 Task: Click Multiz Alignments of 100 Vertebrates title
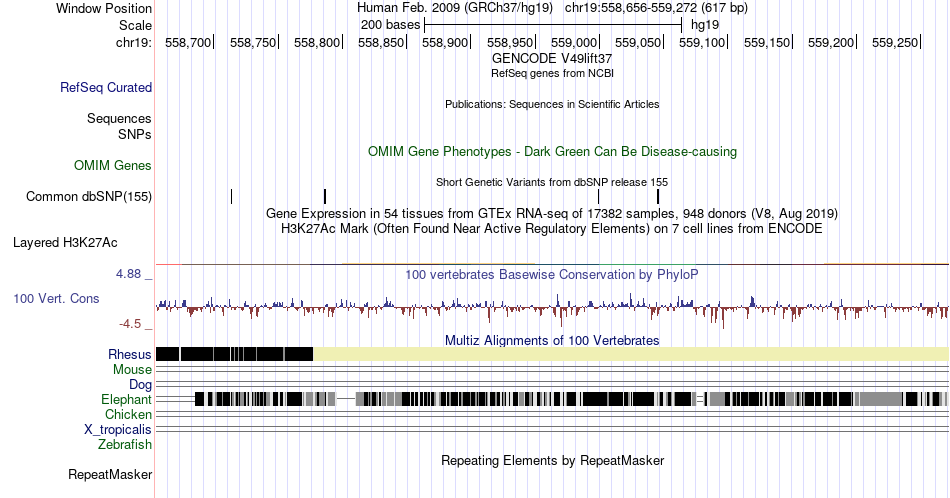click(x=552, y=340)
